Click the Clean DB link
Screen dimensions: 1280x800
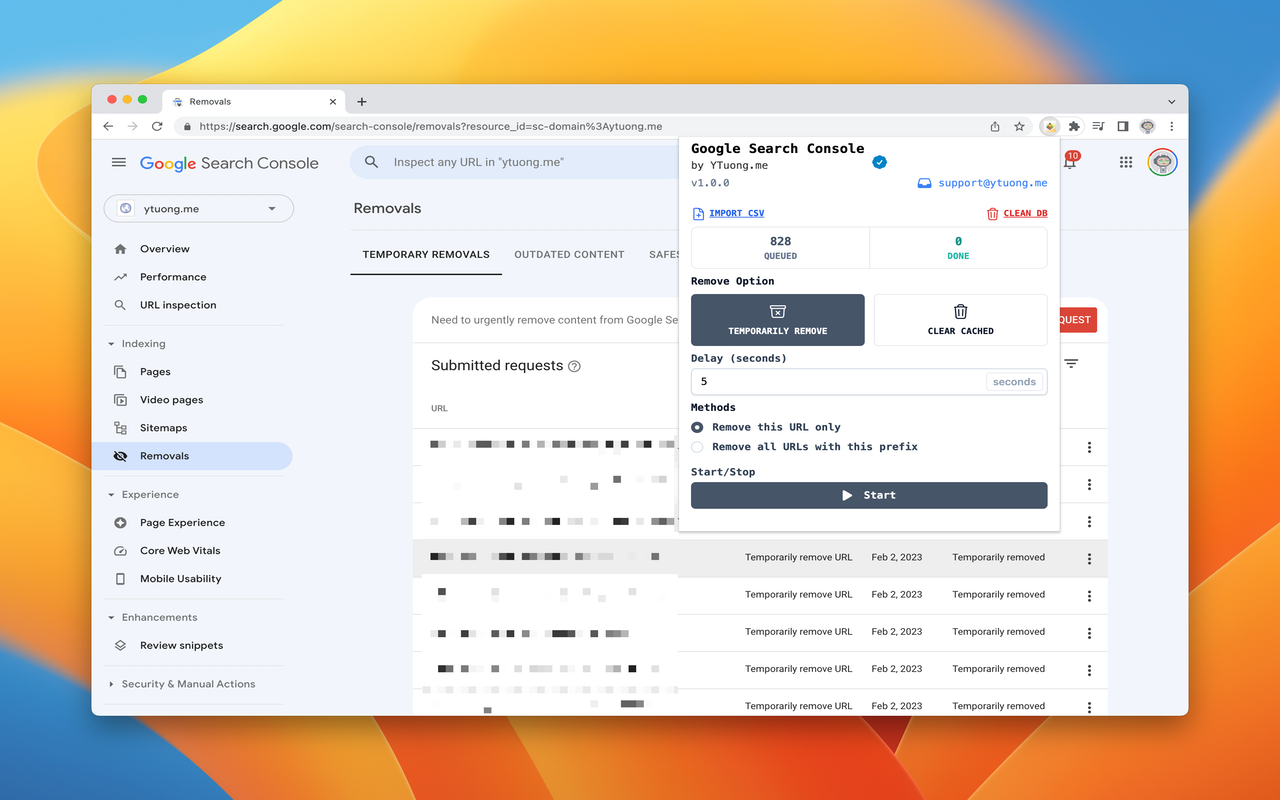point(1017,213)
